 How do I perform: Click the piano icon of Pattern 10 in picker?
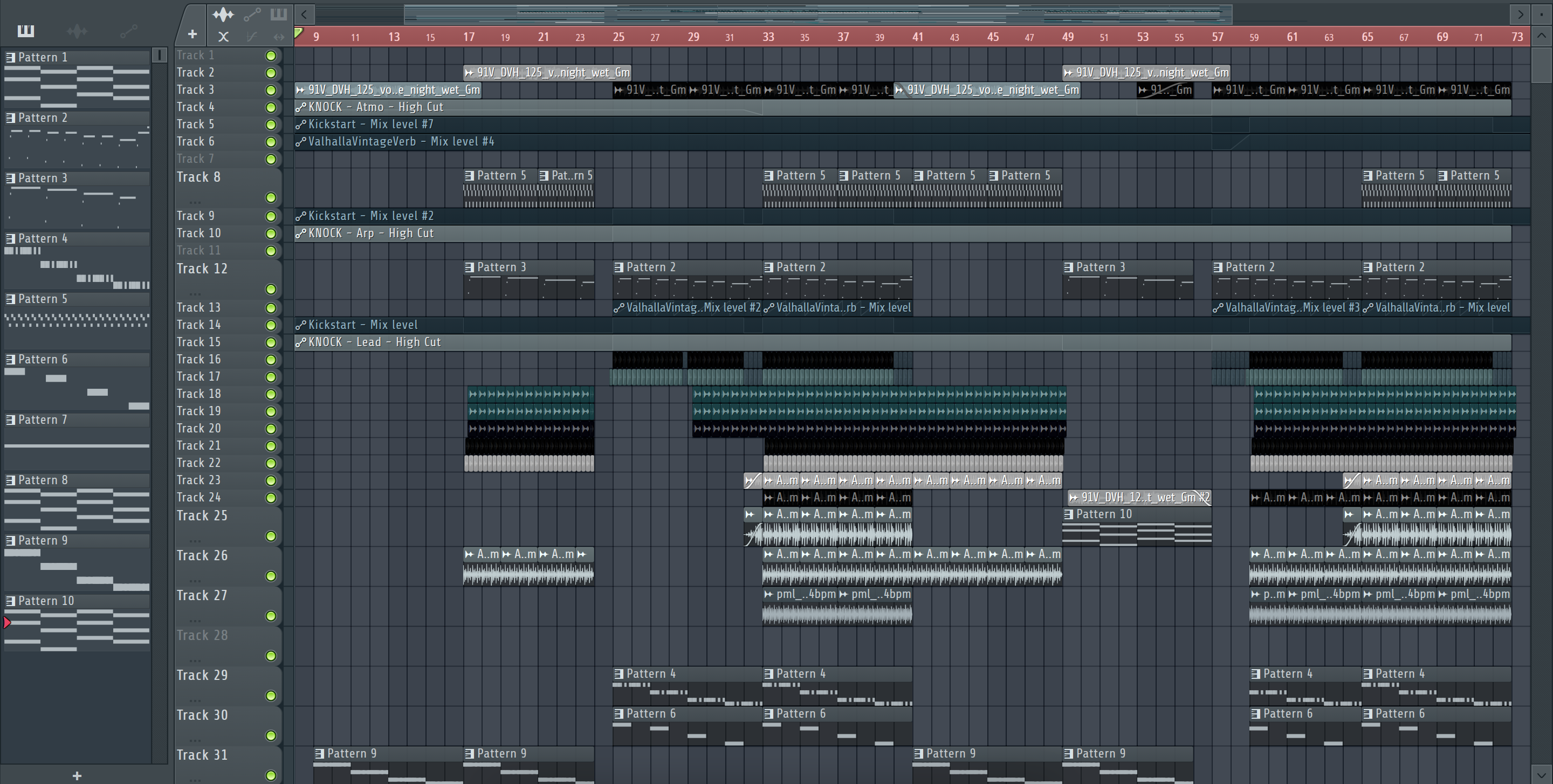(10, 601)
